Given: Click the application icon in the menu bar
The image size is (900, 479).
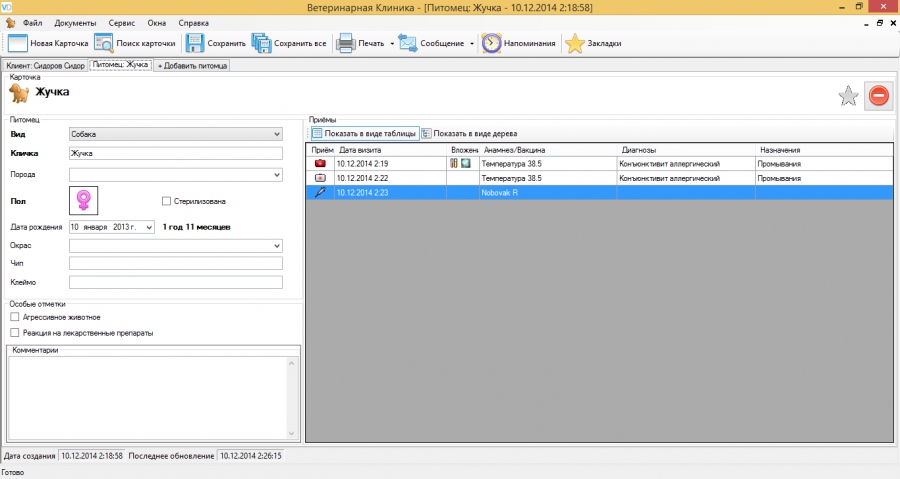Looking at the screenshot, I should click(x=10, y=23).
